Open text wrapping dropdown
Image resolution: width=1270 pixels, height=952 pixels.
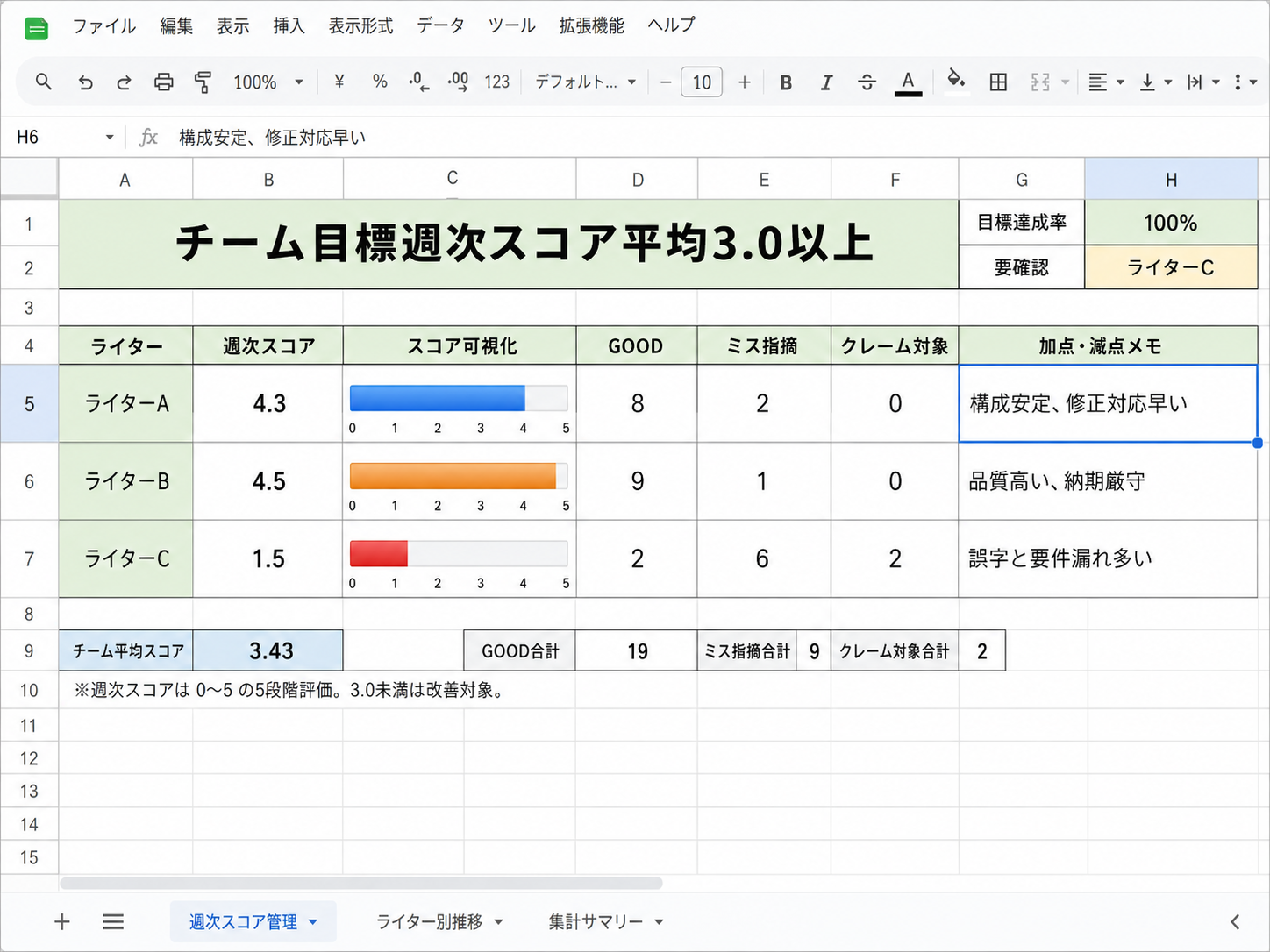(x=1203, y=82)
